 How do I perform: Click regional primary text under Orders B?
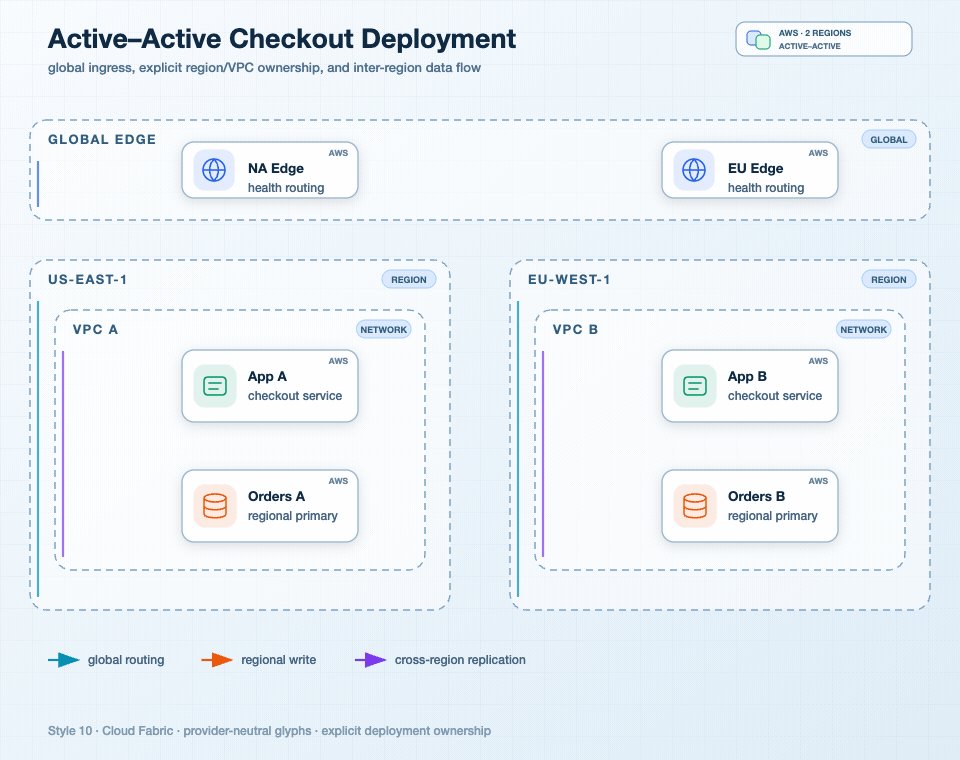pyautogui.click(x=773, y=516)
